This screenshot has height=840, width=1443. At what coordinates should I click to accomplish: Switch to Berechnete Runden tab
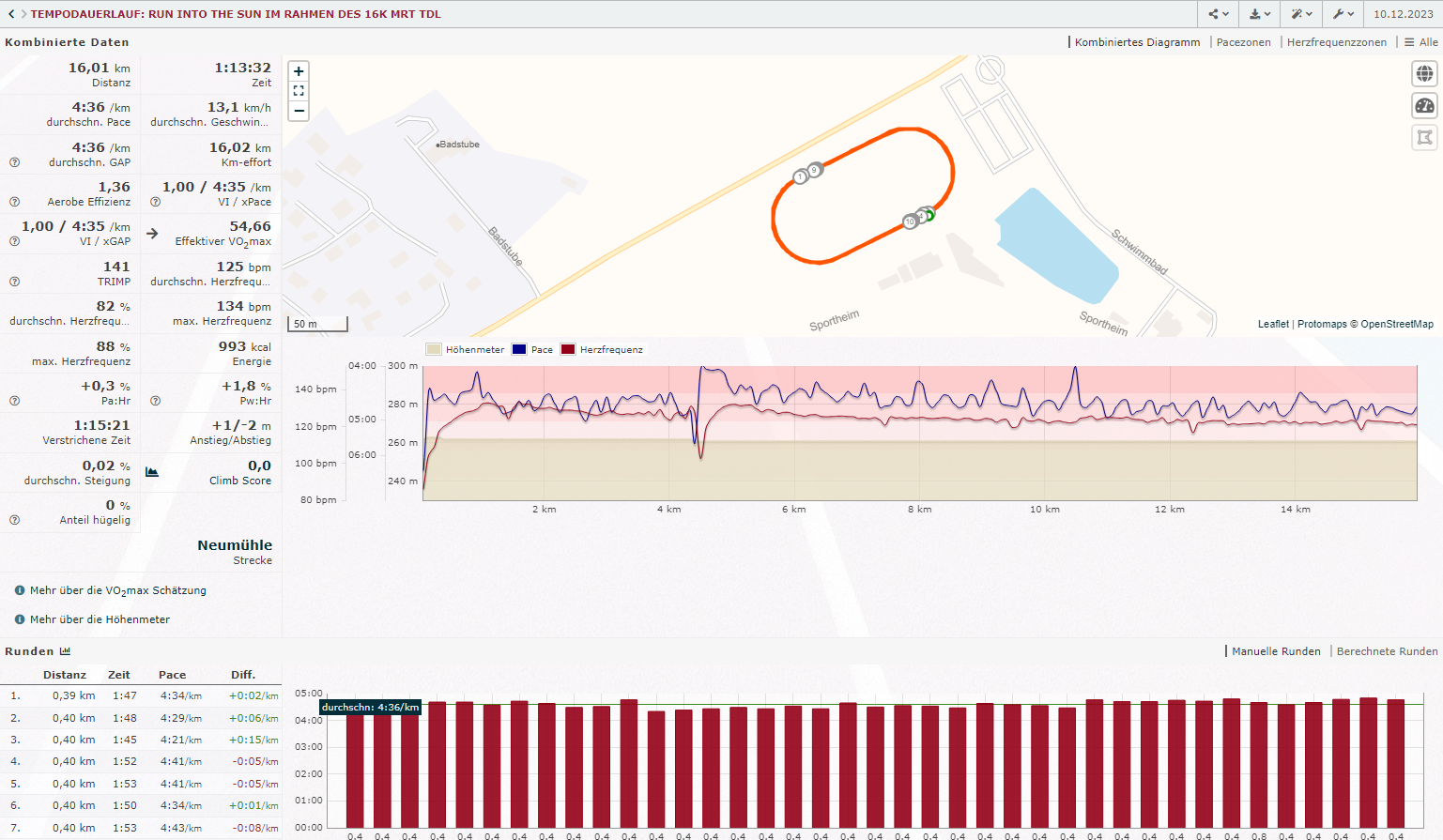(x=1387, y=651)
